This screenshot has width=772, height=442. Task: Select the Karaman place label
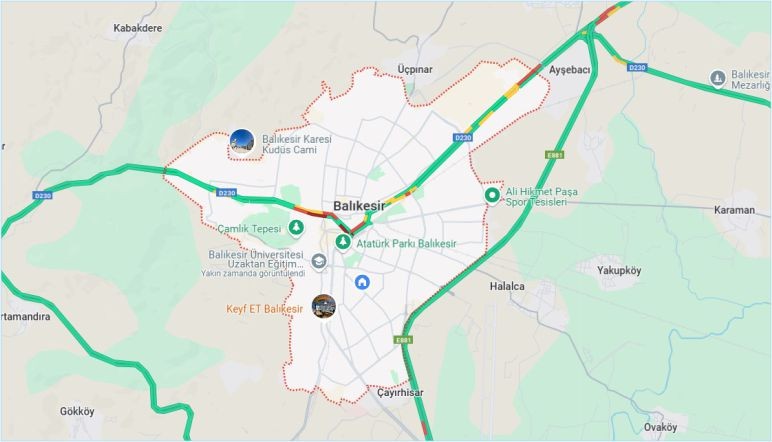click(x=734, y=210)
